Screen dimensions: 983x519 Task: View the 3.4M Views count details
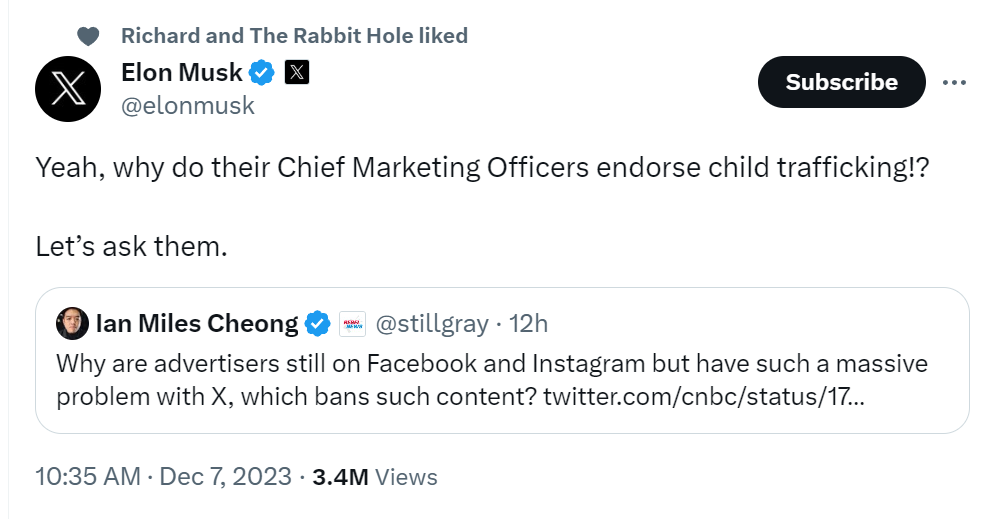(x=375, y=477)
